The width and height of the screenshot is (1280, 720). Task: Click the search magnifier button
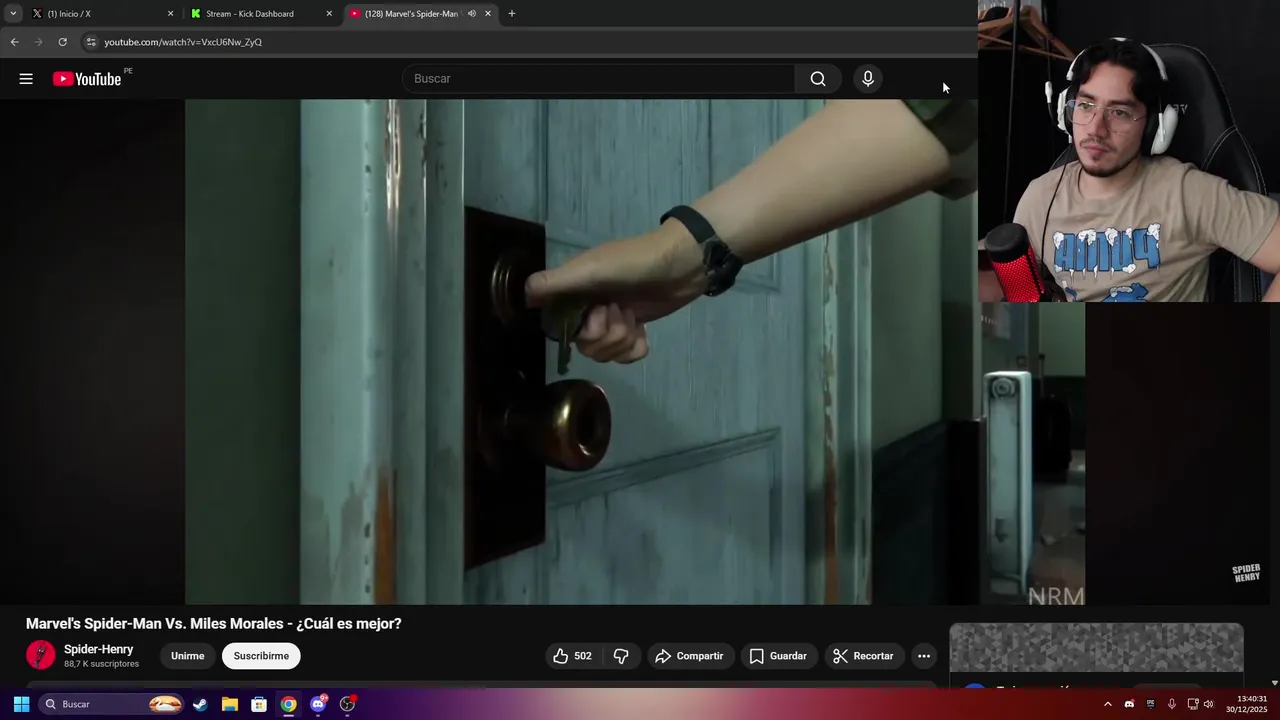pyautogui.click(x=818, y=79)
